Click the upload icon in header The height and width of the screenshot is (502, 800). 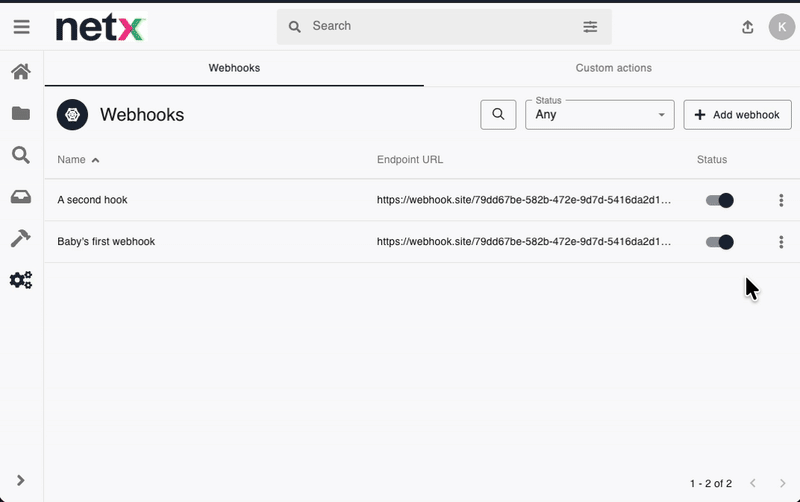[x=747, y=27]
